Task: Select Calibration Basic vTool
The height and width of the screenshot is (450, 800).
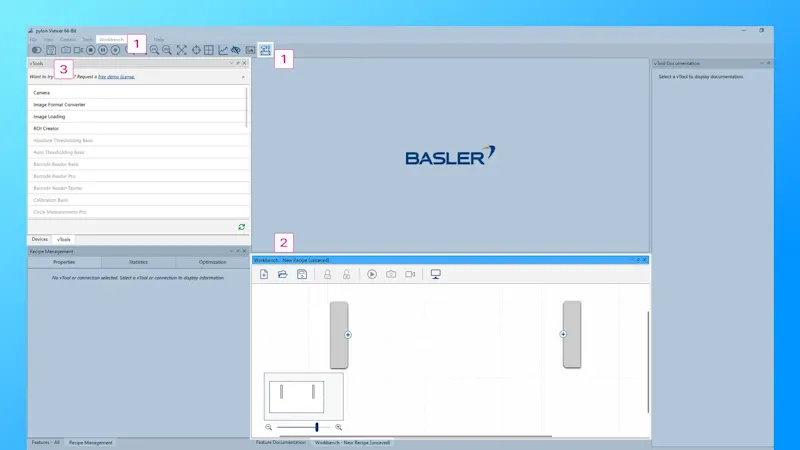Action: [x=137, y=200]
